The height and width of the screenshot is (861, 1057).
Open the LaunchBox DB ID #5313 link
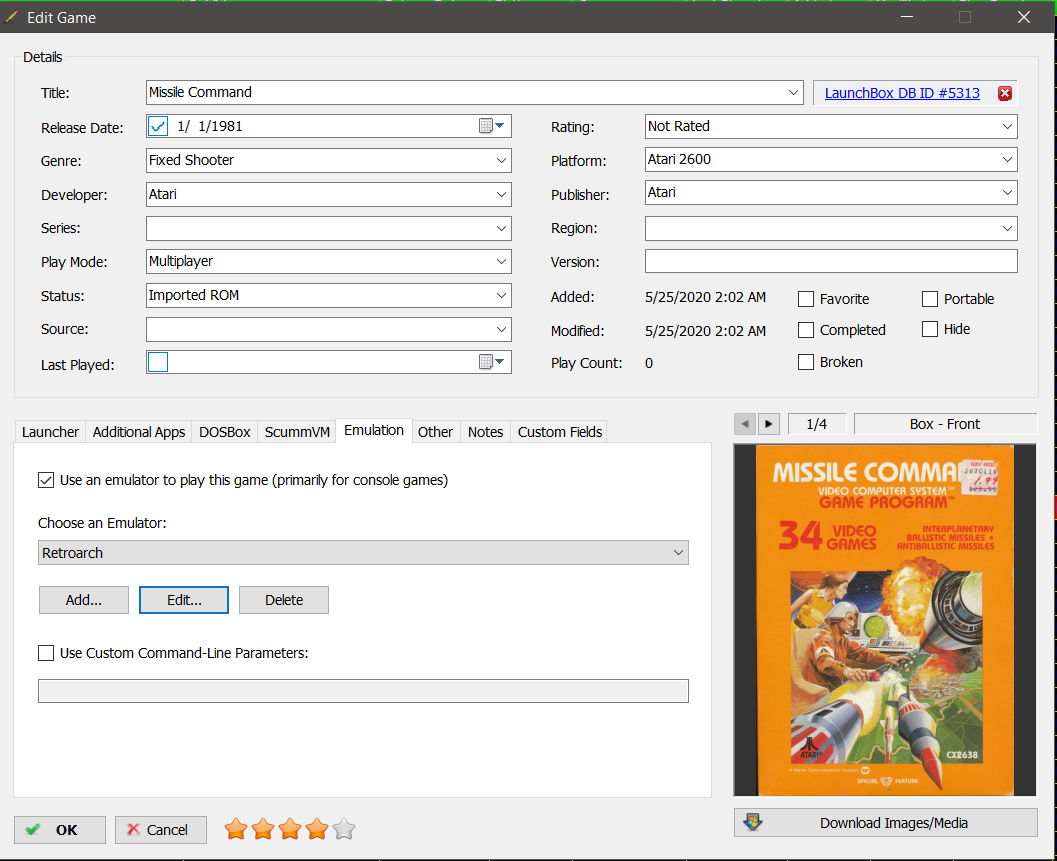coord(902,93)
